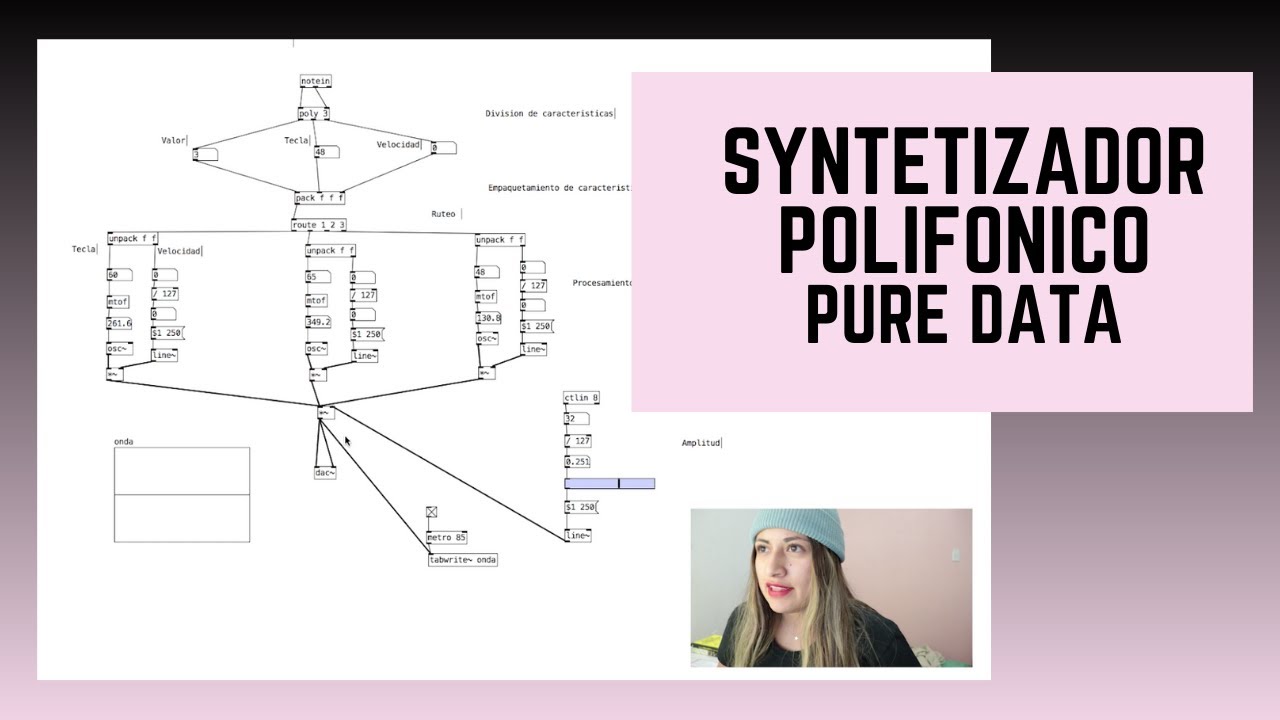This screenshot has height=720, width=1280.
Task: Click the number box showing 0.251
Action: pyautogui.click(x=578, y=462)
